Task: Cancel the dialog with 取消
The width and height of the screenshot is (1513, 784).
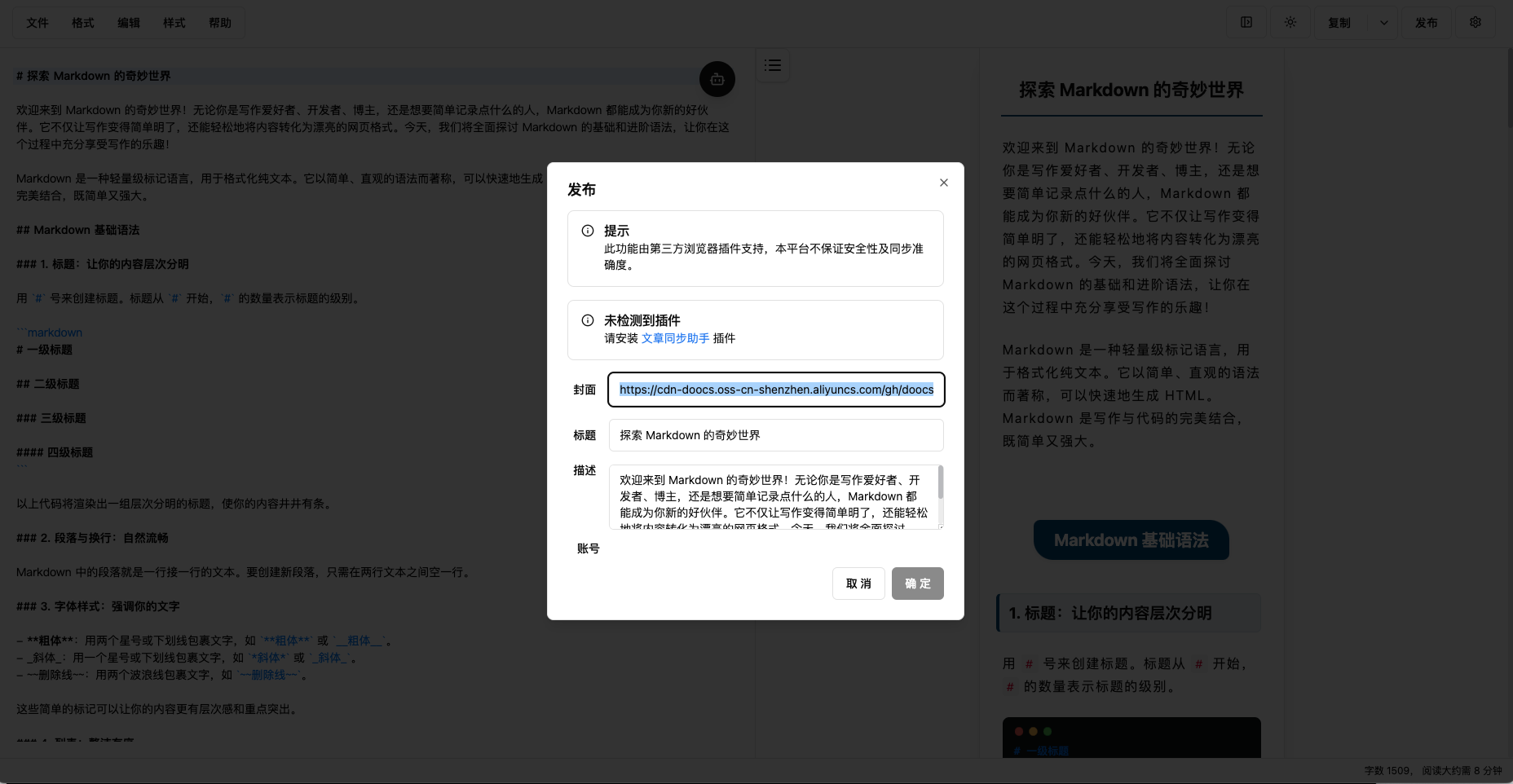Action: coord(858,584)
